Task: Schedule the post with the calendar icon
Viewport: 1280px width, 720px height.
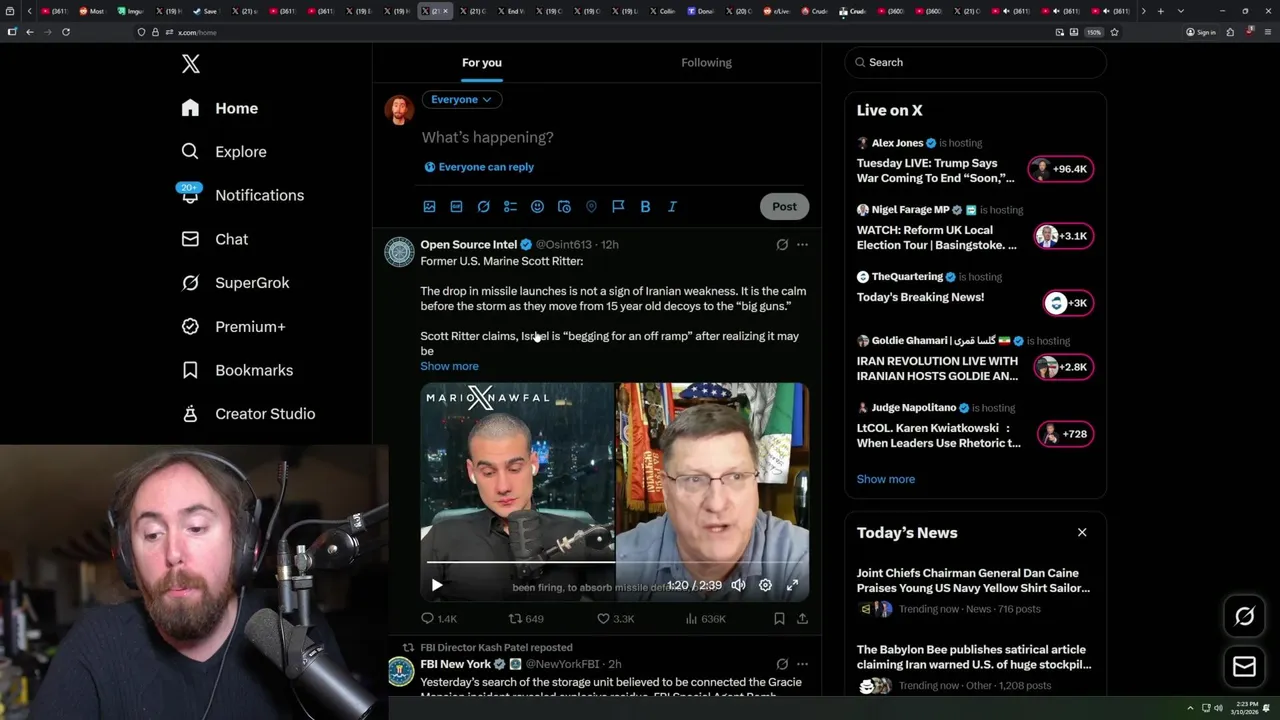Action: 564,206
